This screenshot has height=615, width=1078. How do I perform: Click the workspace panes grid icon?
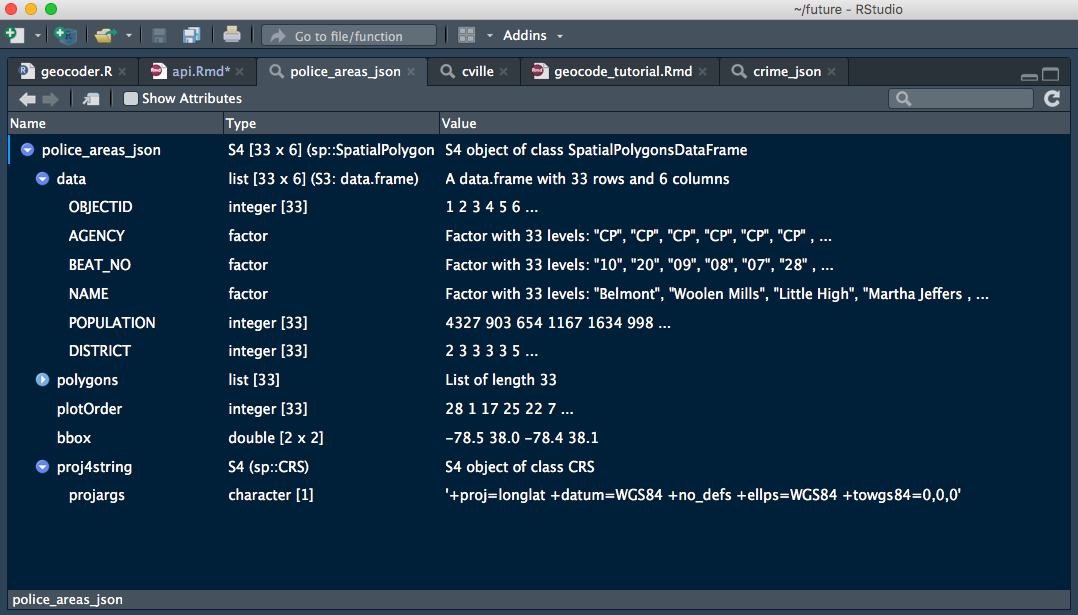(x=467, y=35)
